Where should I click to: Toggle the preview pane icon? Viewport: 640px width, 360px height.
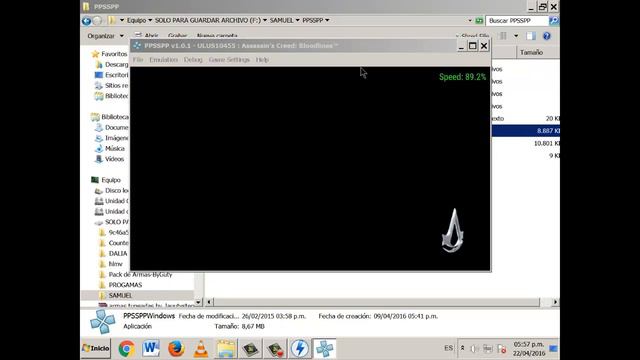pyautogui.click(x=531, y=36)
